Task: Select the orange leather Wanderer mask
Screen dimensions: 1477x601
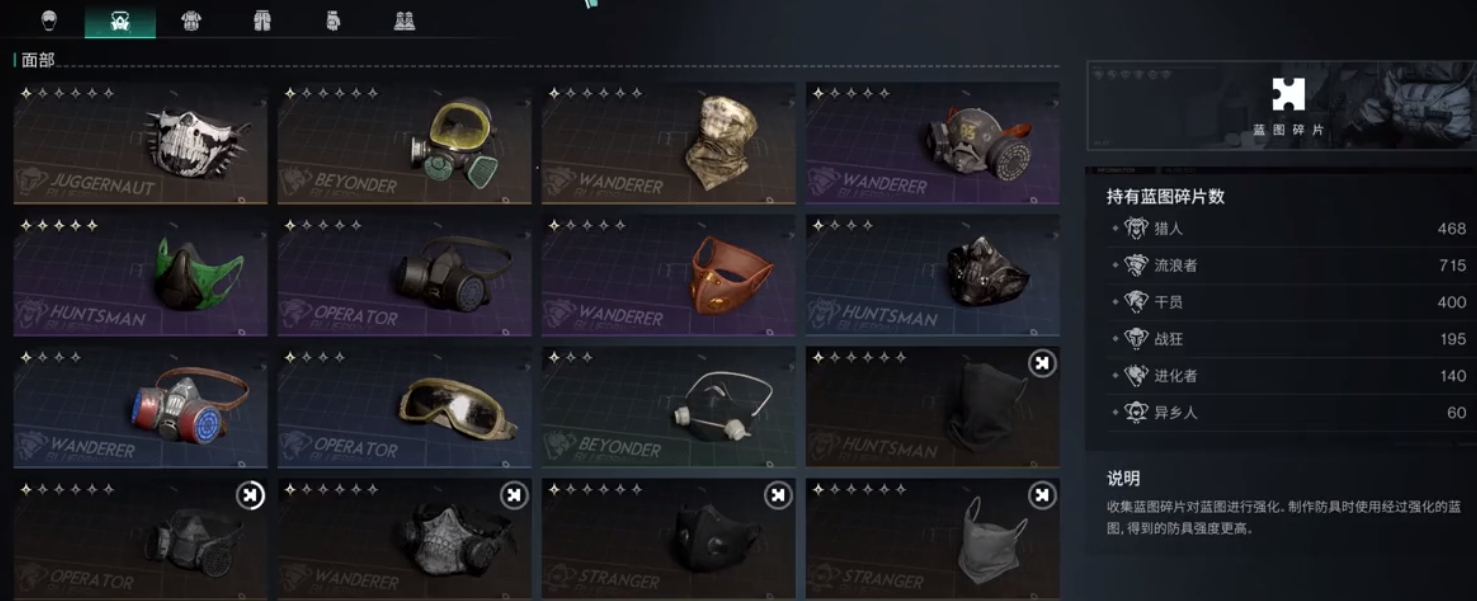Action: [x=668, y=275]
